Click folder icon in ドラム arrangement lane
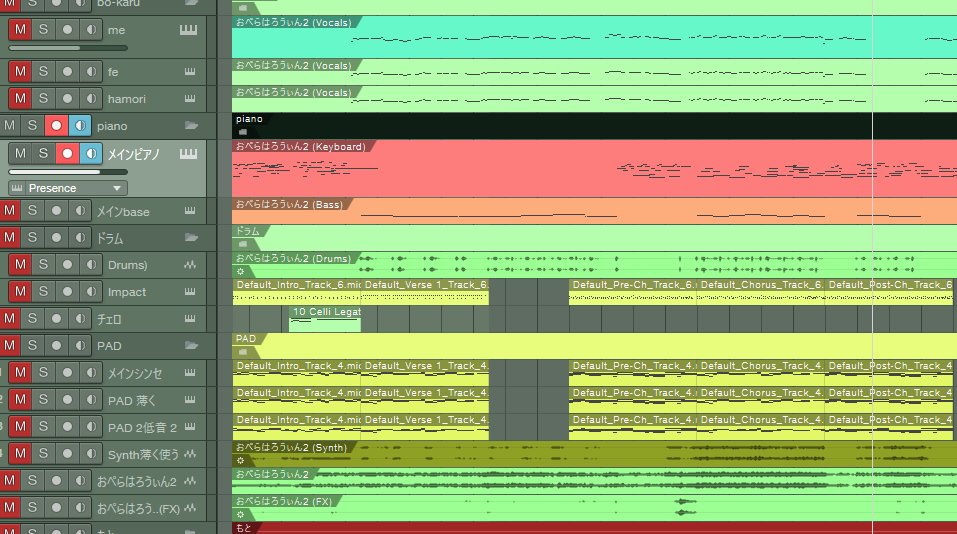 coord(243,244)
